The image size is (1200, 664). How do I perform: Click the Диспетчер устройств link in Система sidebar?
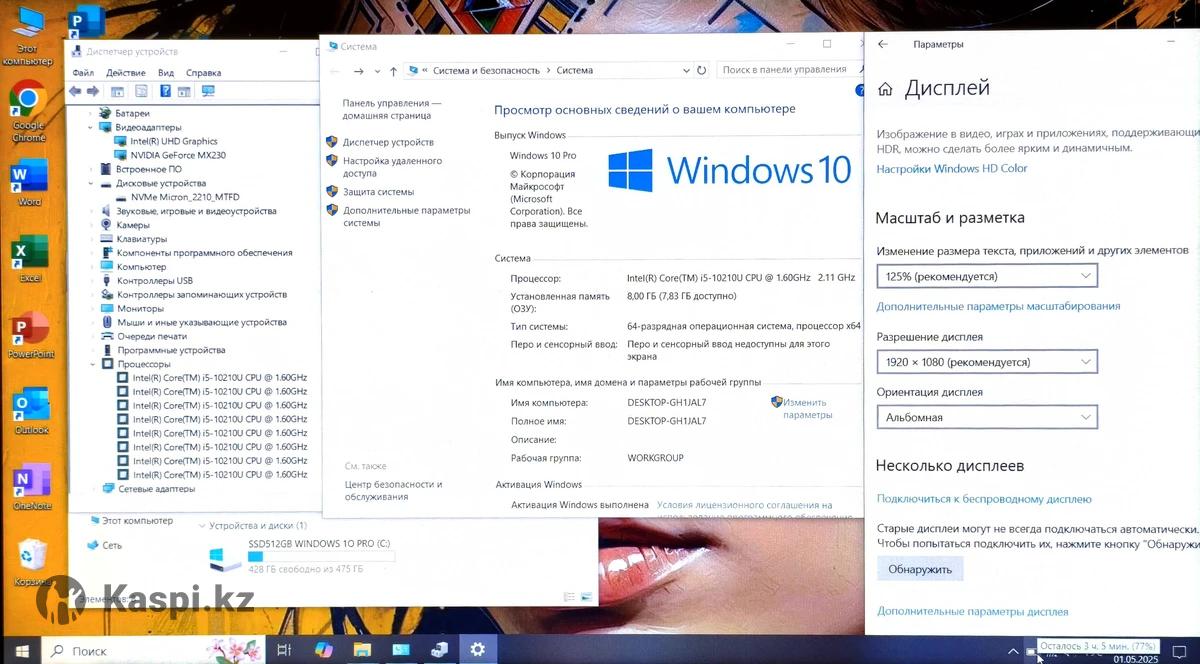[388, 142]
